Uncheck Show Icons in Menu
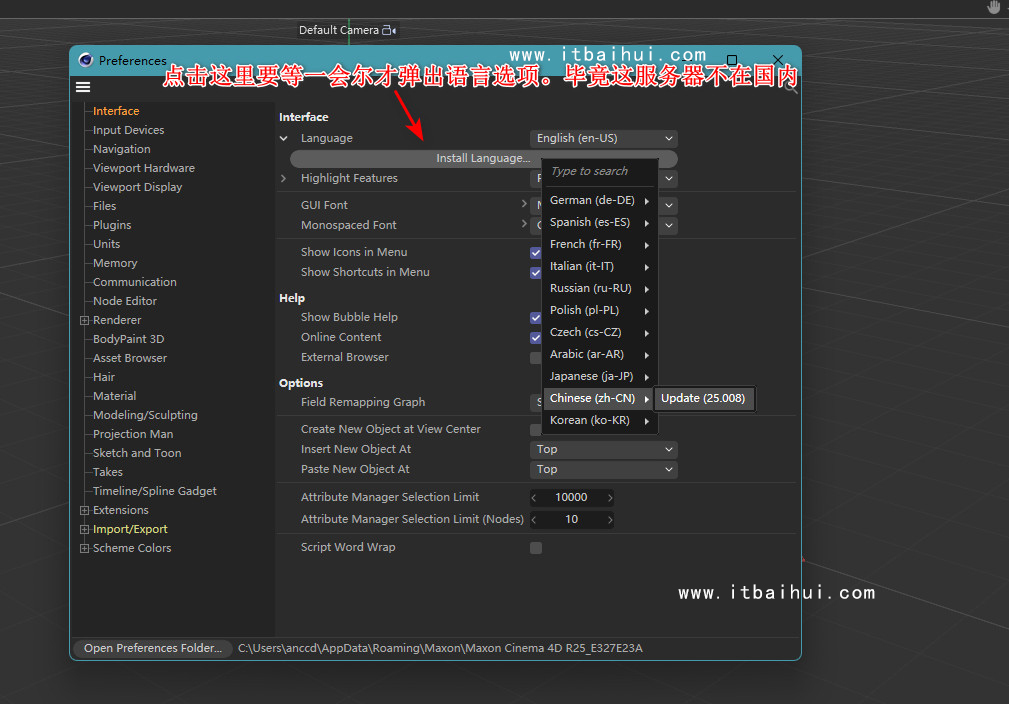The height and width of the screenshot is (704, 1009). click(536, 252)
